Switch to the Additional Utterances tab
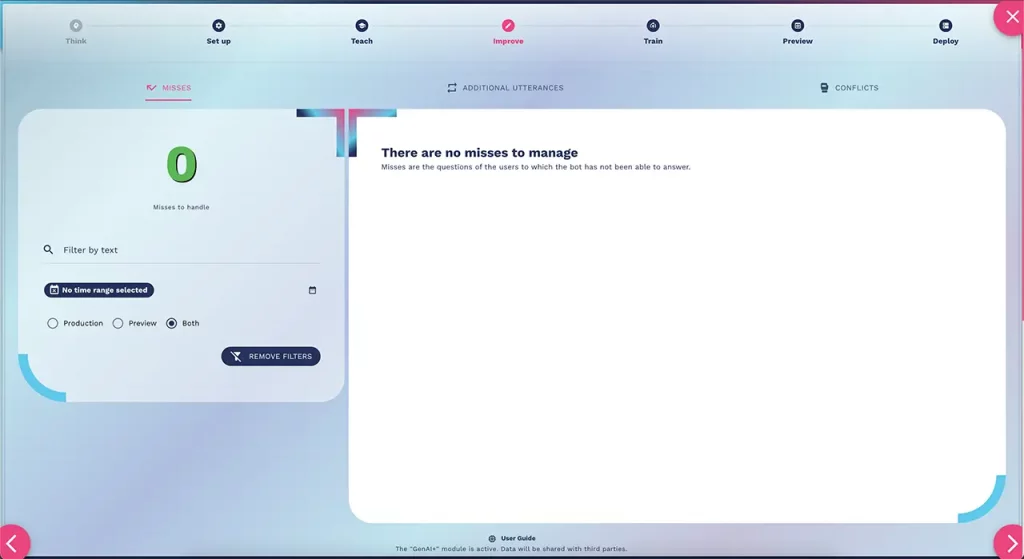1024x559 pixels. pyautogui.click(x=505, y=88)
